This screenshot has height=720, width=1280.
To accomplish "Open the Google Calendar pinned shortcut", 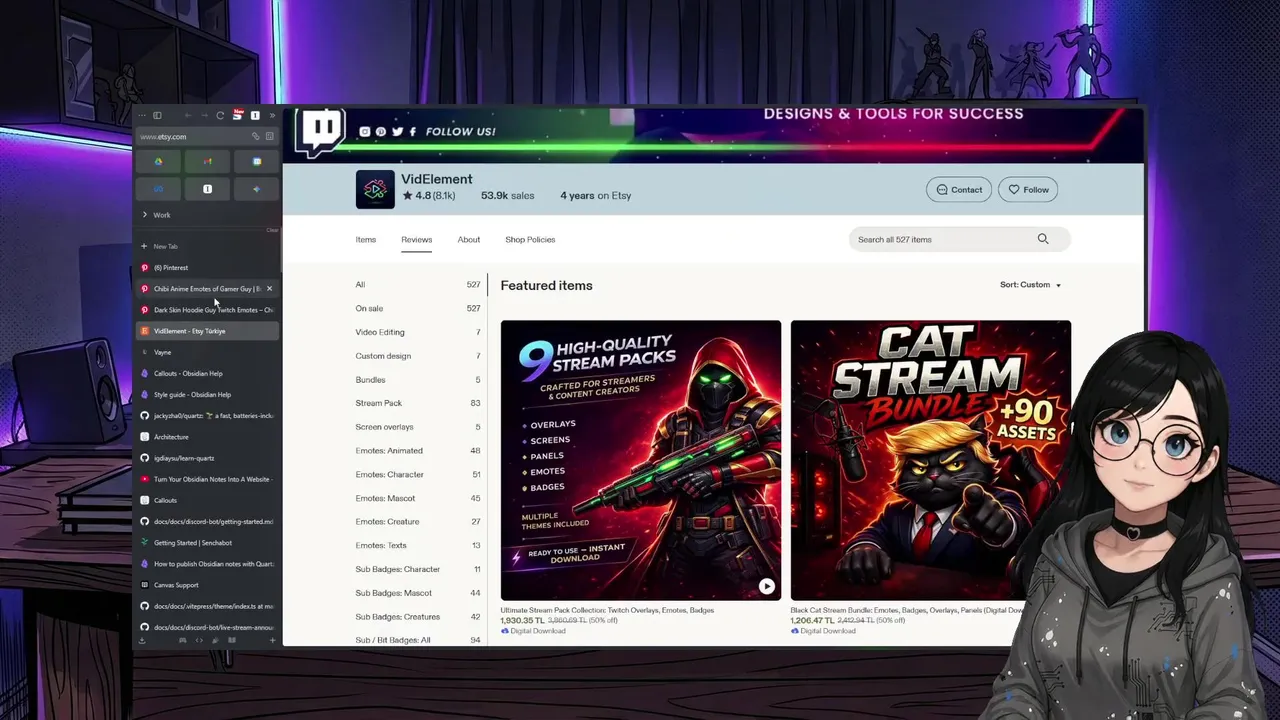I will pyautogui.click(x=256, y=161).
